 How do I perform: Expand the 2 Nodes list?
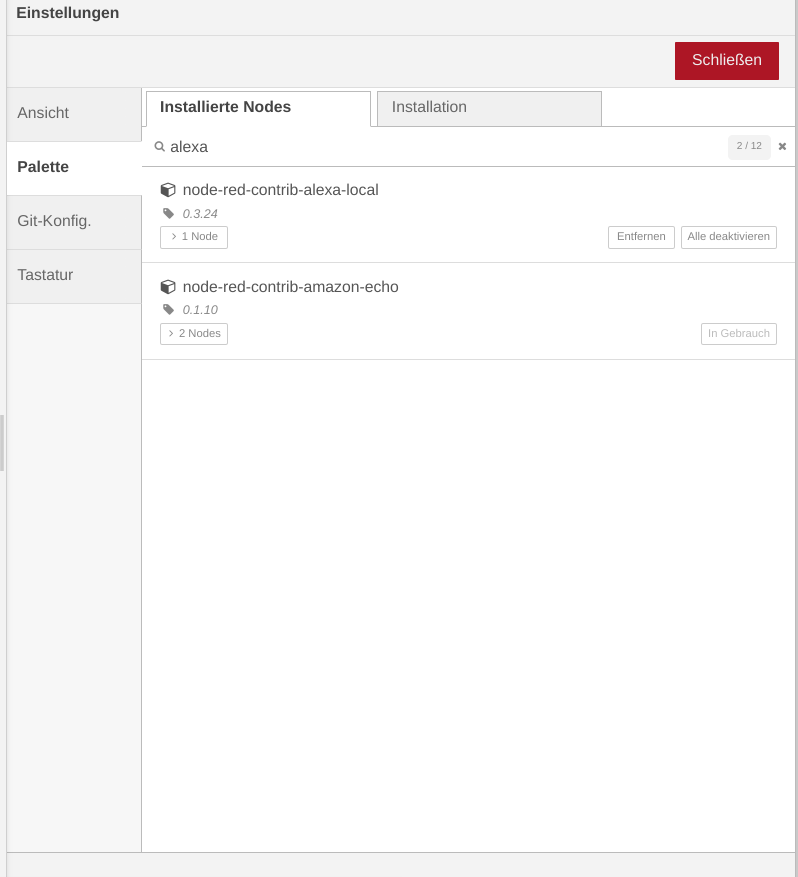point(193,334)
